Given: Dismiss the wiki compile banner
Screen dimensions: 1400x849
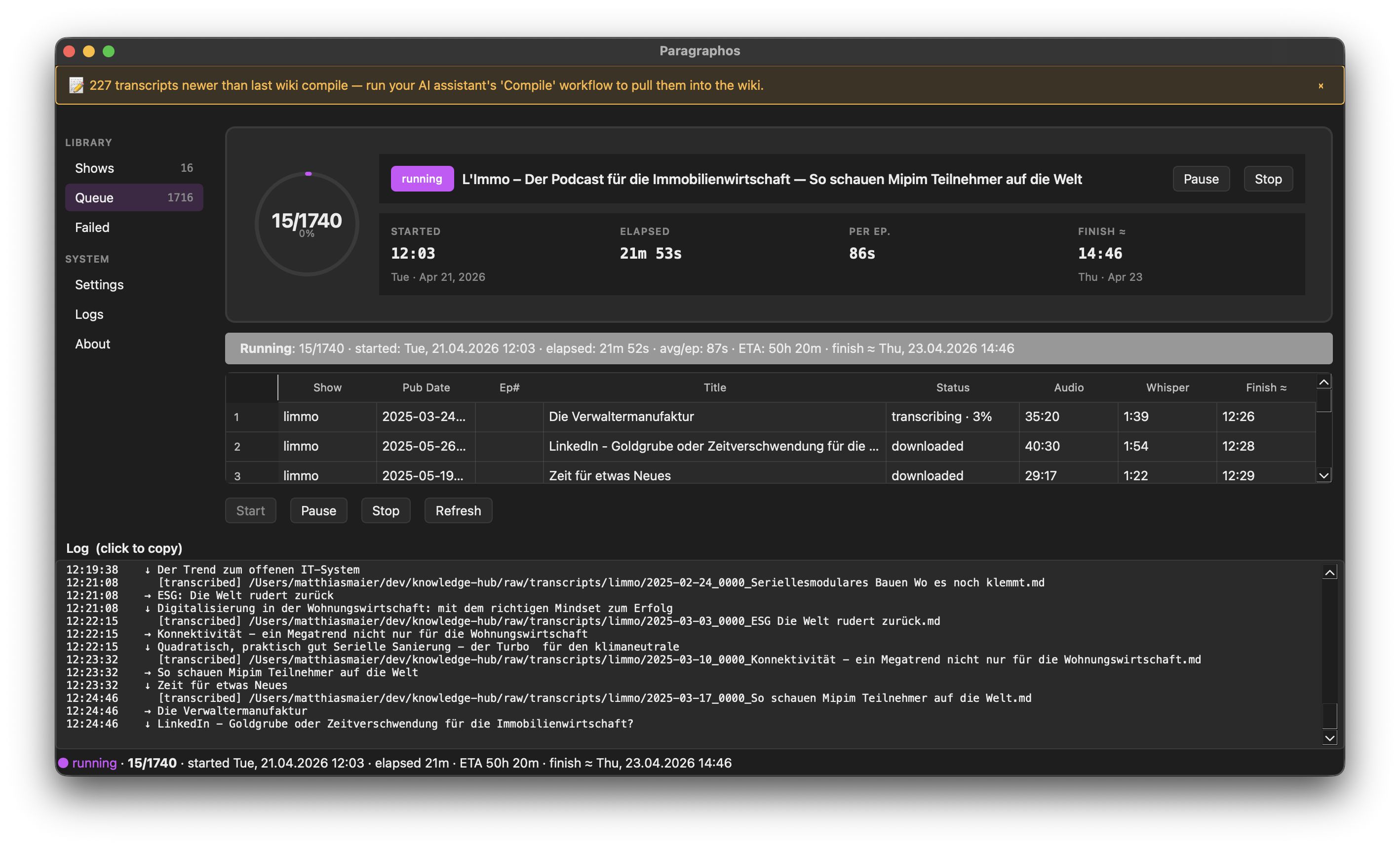Looking at the screenshot, I should [x=1321, y=86].
